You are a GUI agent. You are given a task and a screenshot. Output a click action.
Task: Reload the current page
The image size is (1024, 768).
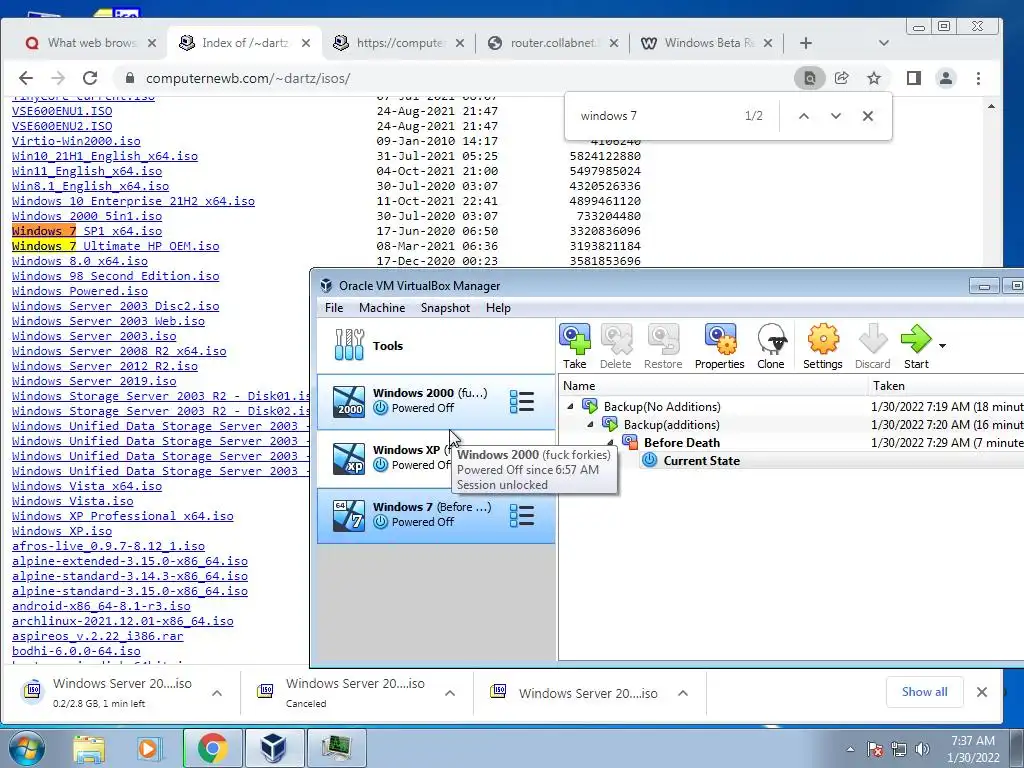(x=90, y=78)
